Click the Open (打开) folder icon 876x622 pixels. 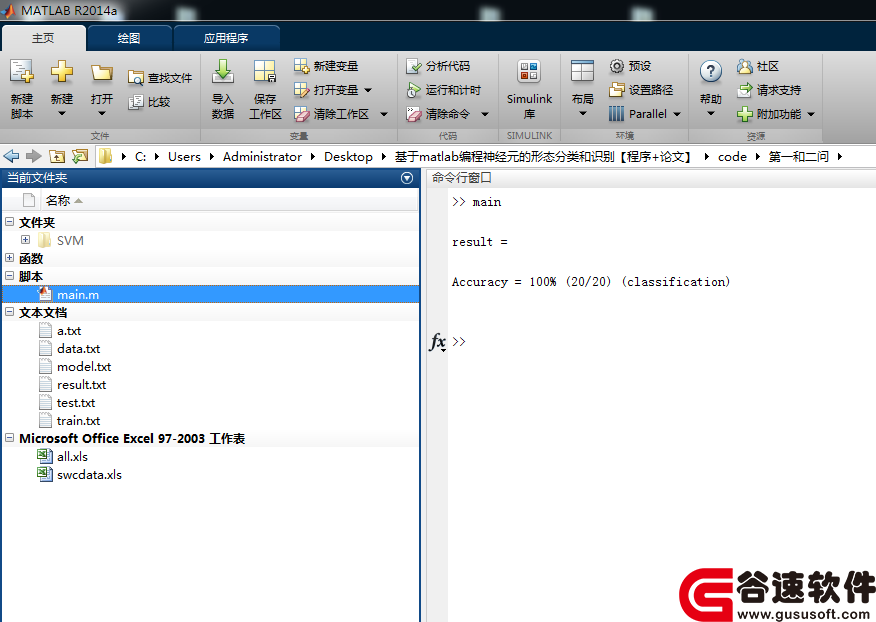click(x=102, y=73)
